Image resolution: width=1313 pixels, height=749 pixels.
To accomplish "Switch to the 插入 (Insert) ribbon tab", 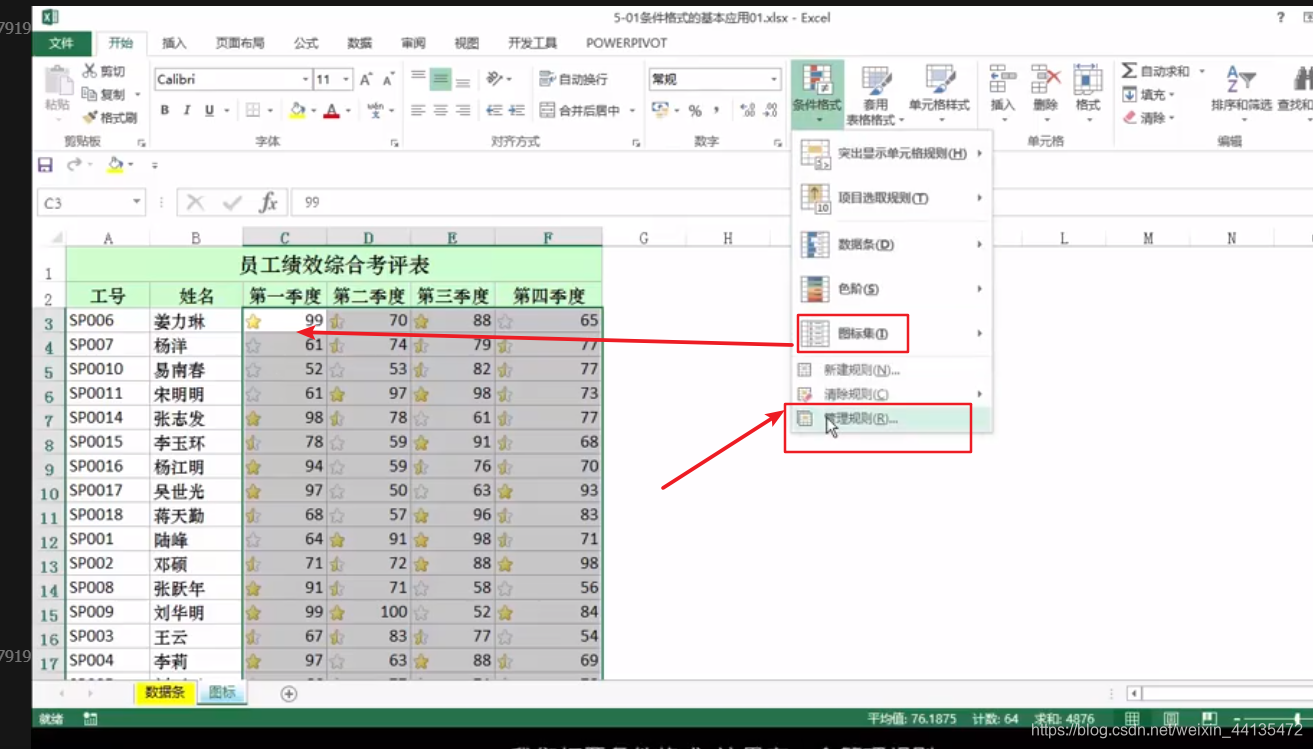I will [177, 43].
